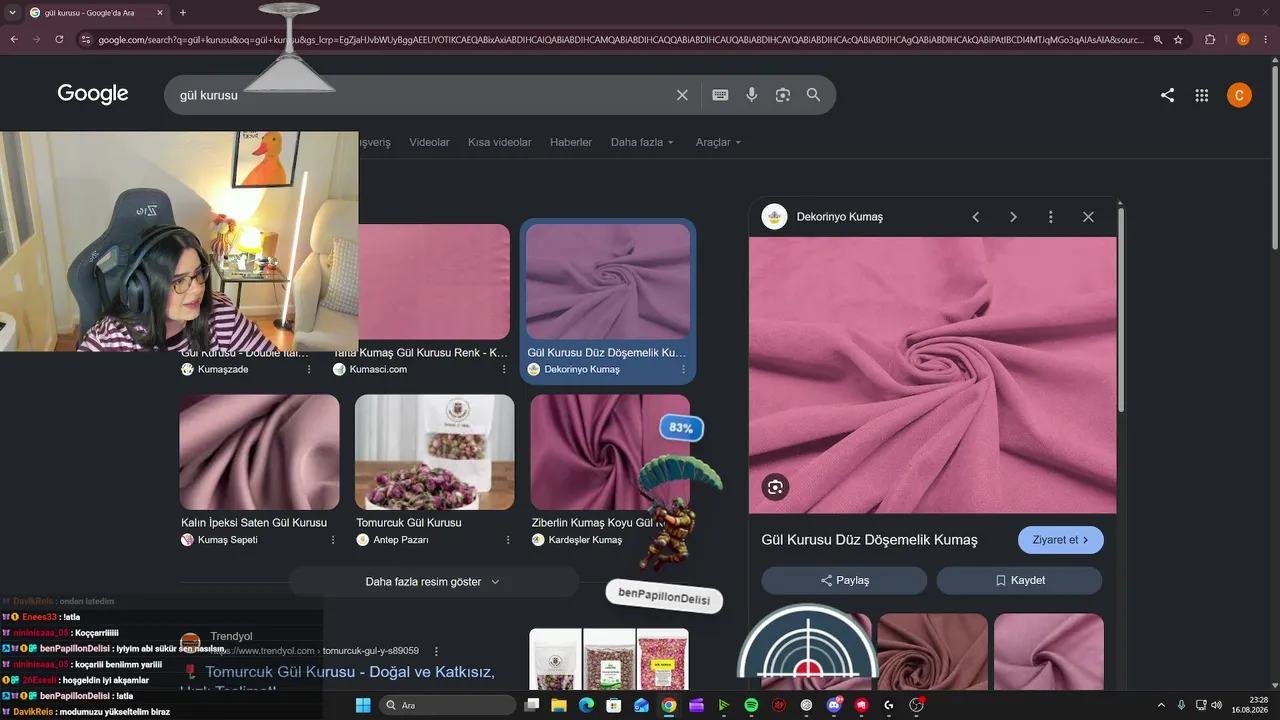The height and width of the screenshot is (720, 1280).
Task: Expand Daha fazla resim göster
Action: 433,582
